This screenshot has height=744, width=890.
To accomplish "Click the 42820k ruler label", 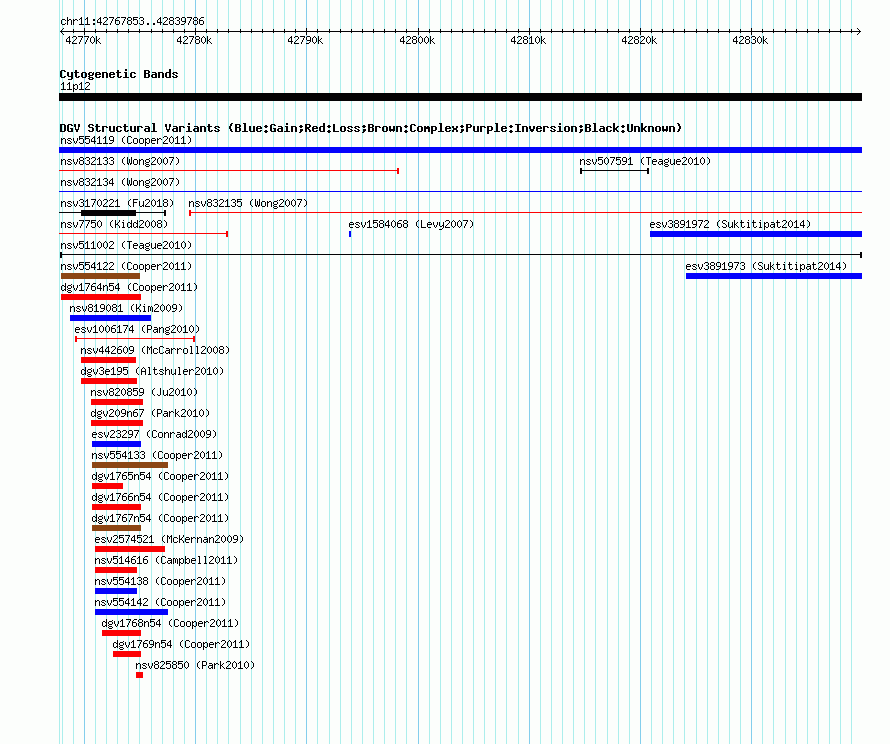I will [639, 40].
